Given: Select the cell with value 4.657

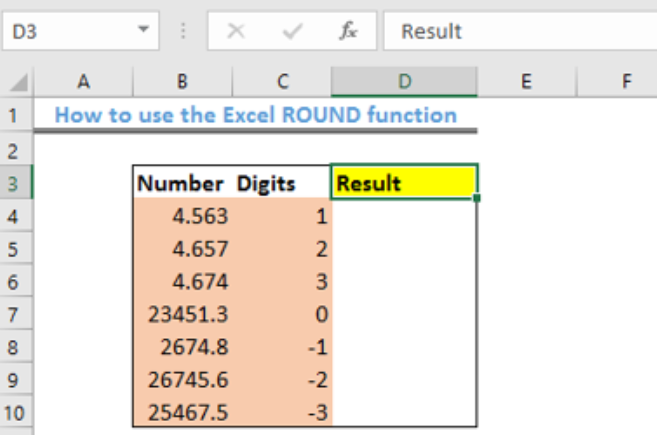Looking at the screenshot, I should coord(183,249).
